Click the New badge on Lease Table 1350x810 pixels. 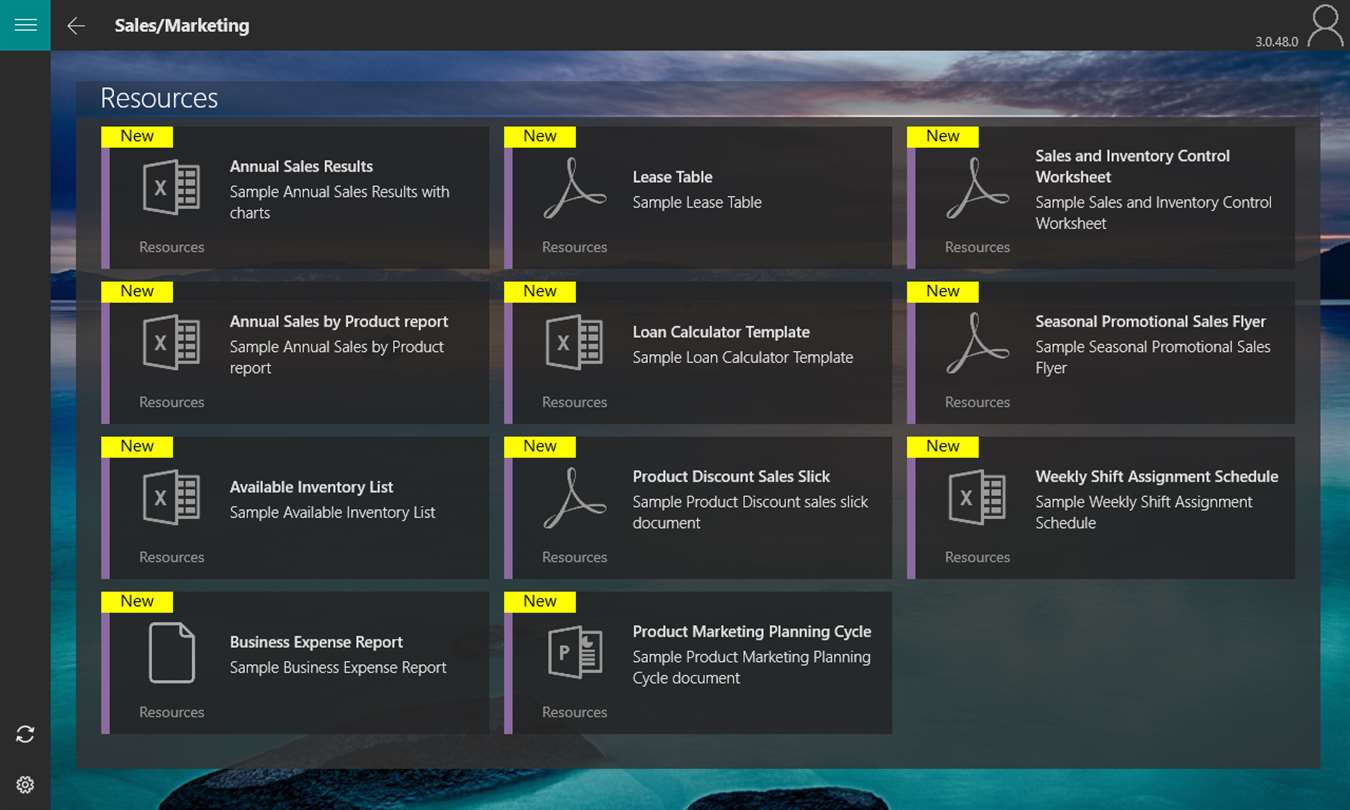(540, 136)
